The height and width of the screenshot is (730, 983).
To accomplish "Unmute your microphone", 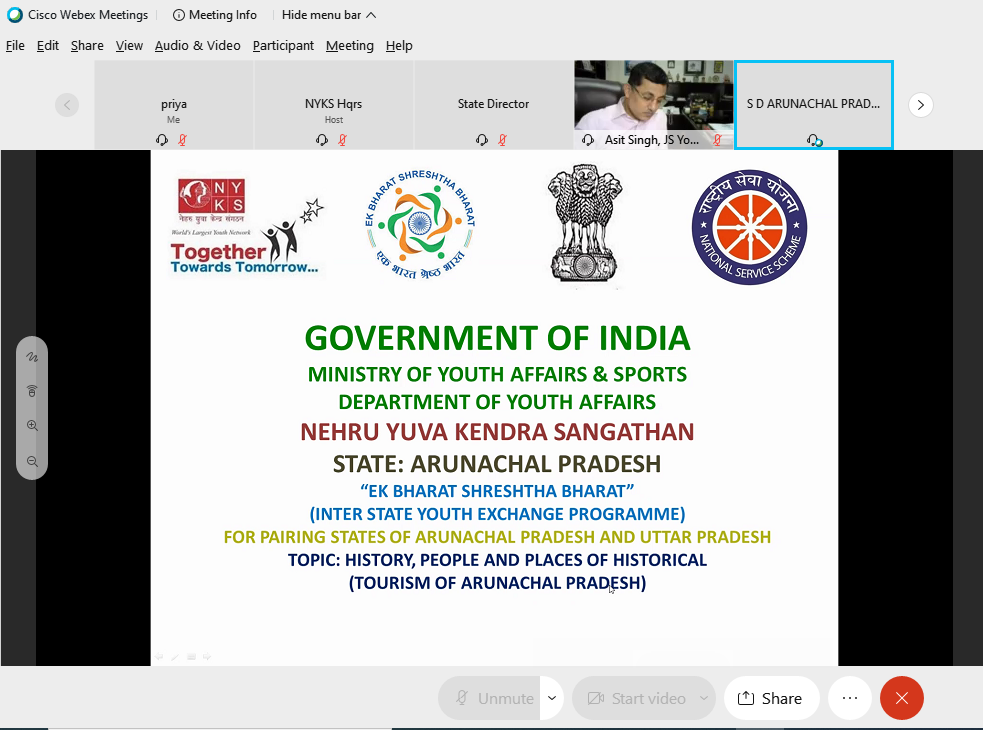I will pos(489,698).
